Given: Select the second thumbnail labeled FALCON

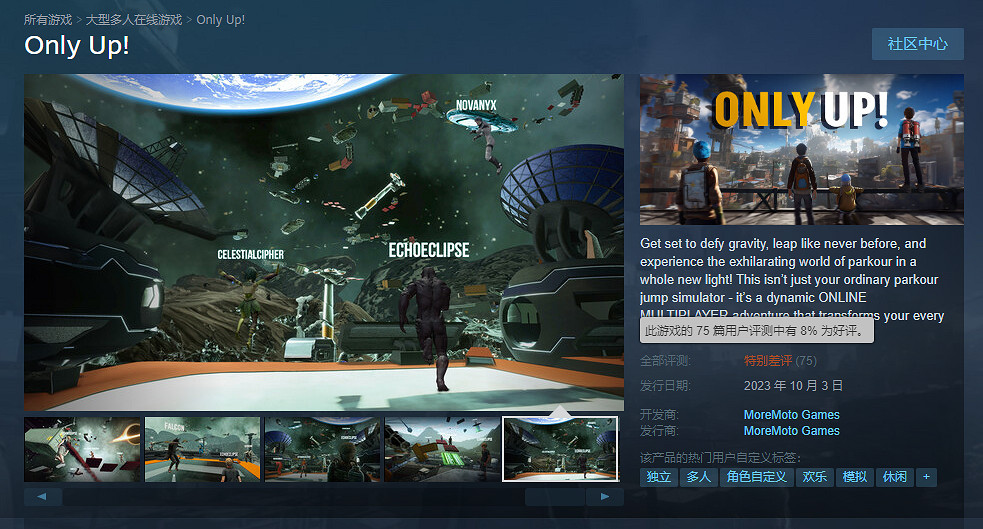Looking at the screenshot, I should pos(202,449).
